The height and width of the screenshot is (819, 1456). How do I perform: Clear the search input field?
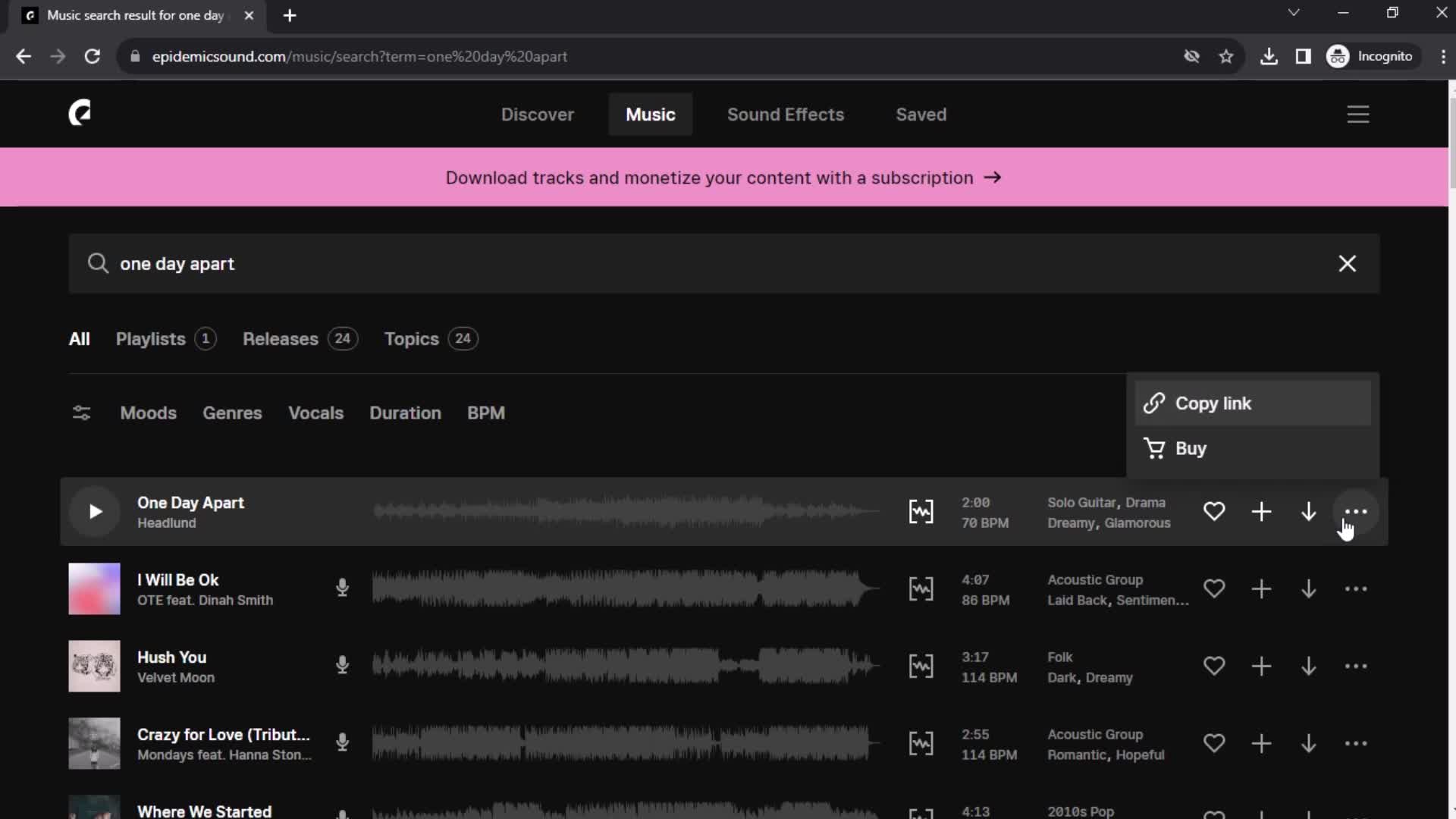[x=1346, y=263]
